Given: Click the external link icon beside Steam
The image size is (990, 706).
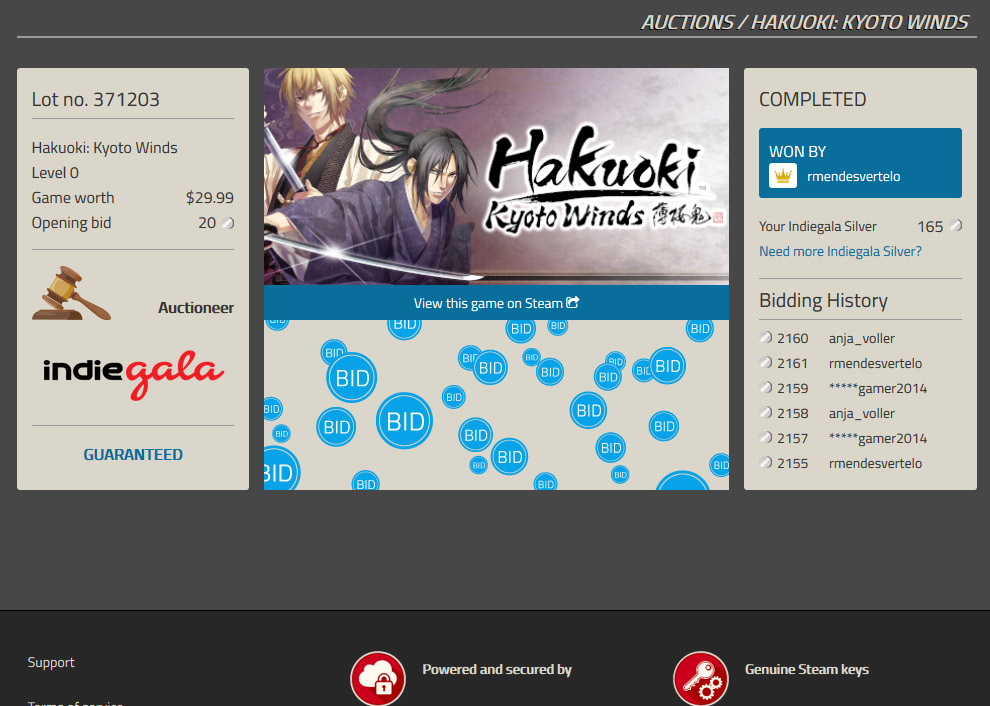Looking at the screenshot, I should pos(573,302).
